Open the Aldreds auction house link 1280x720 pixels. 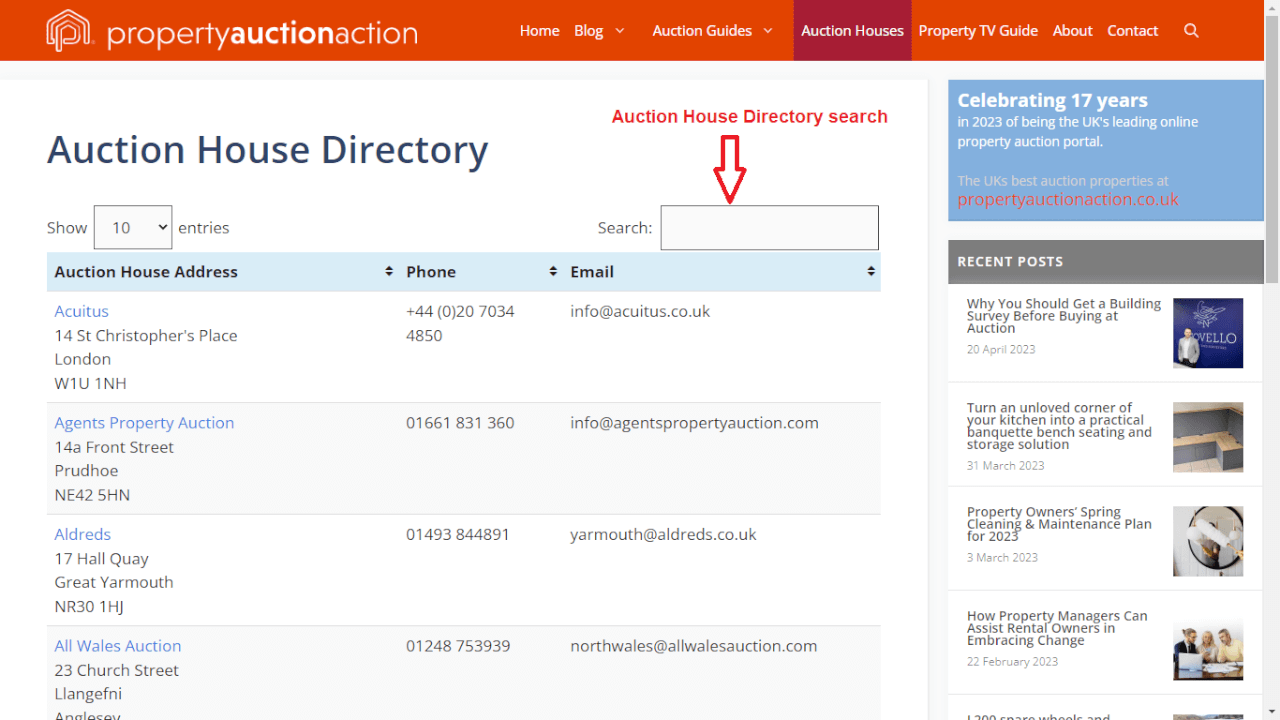click(82, 534)
